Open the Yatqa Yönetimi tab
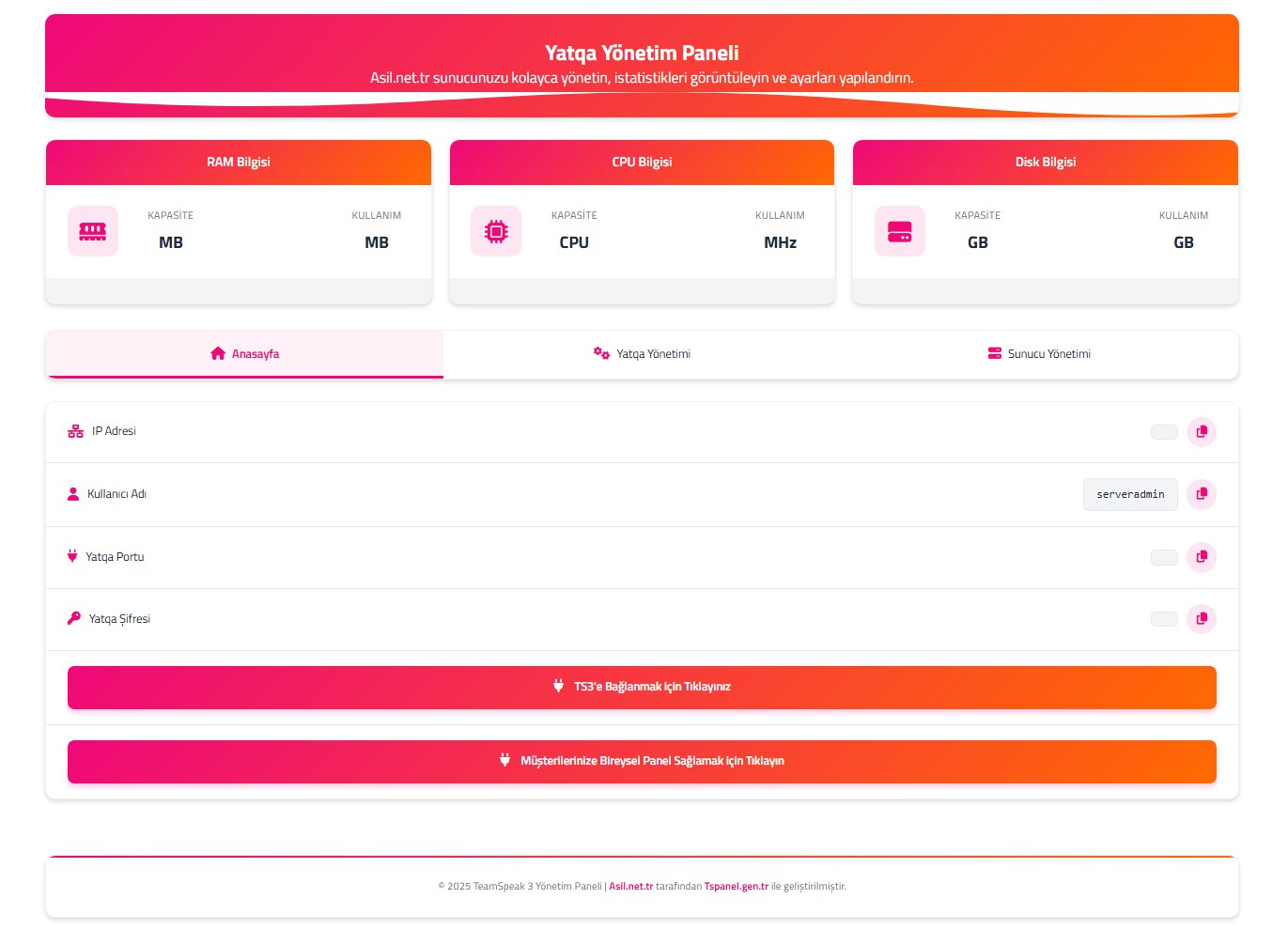 (x=642, y=354)
